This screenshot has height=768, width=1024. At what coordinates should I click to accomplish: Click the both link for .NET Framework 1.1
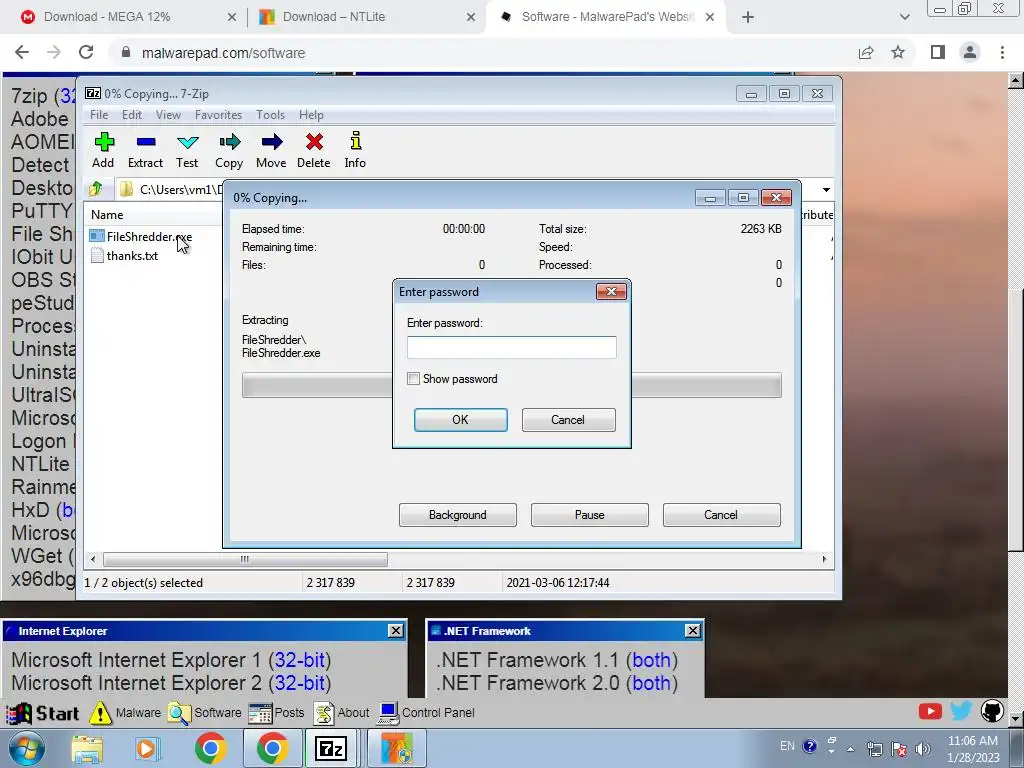[652, 660]
